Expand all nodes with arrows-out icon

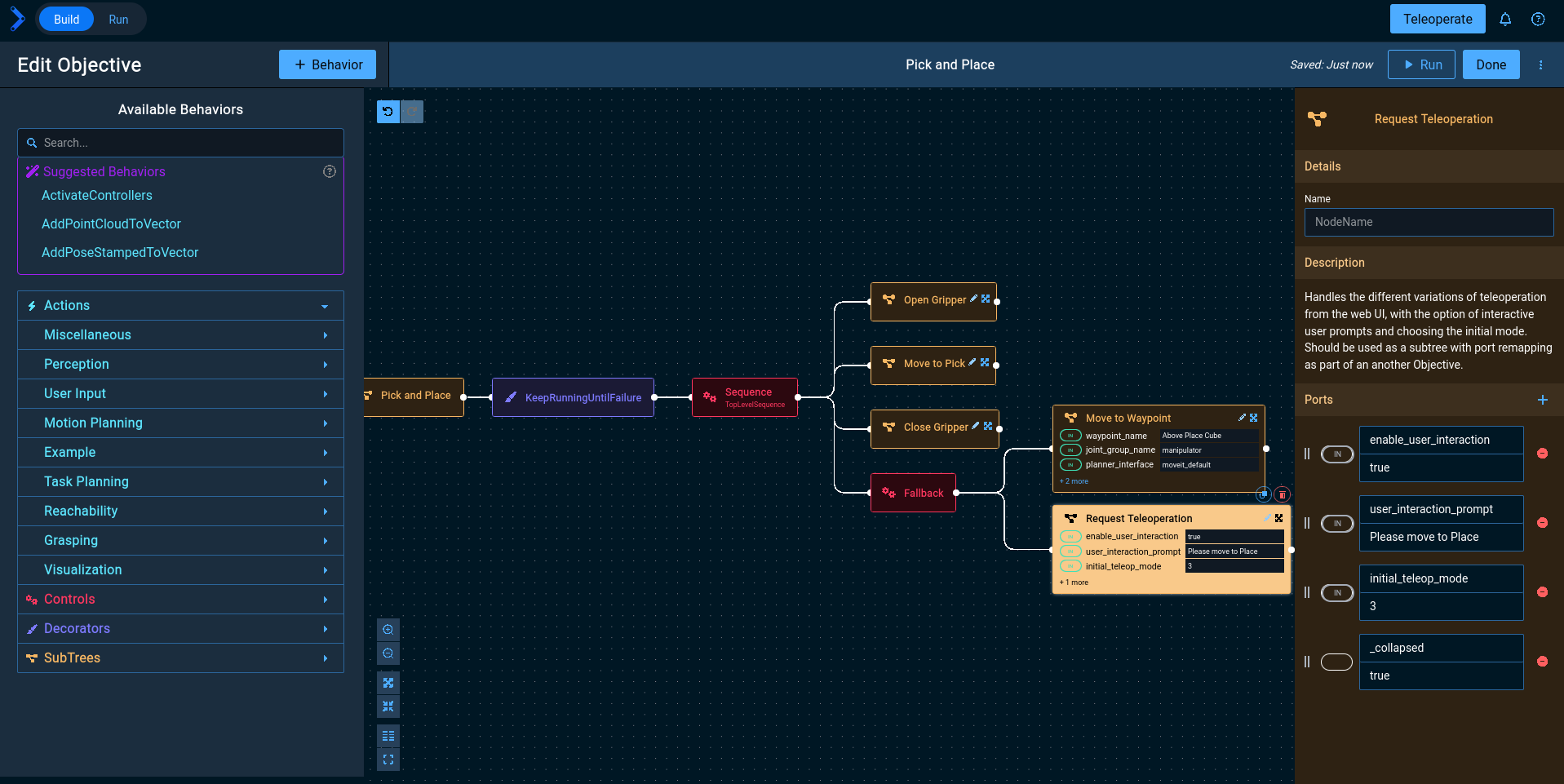click(388, 683)
